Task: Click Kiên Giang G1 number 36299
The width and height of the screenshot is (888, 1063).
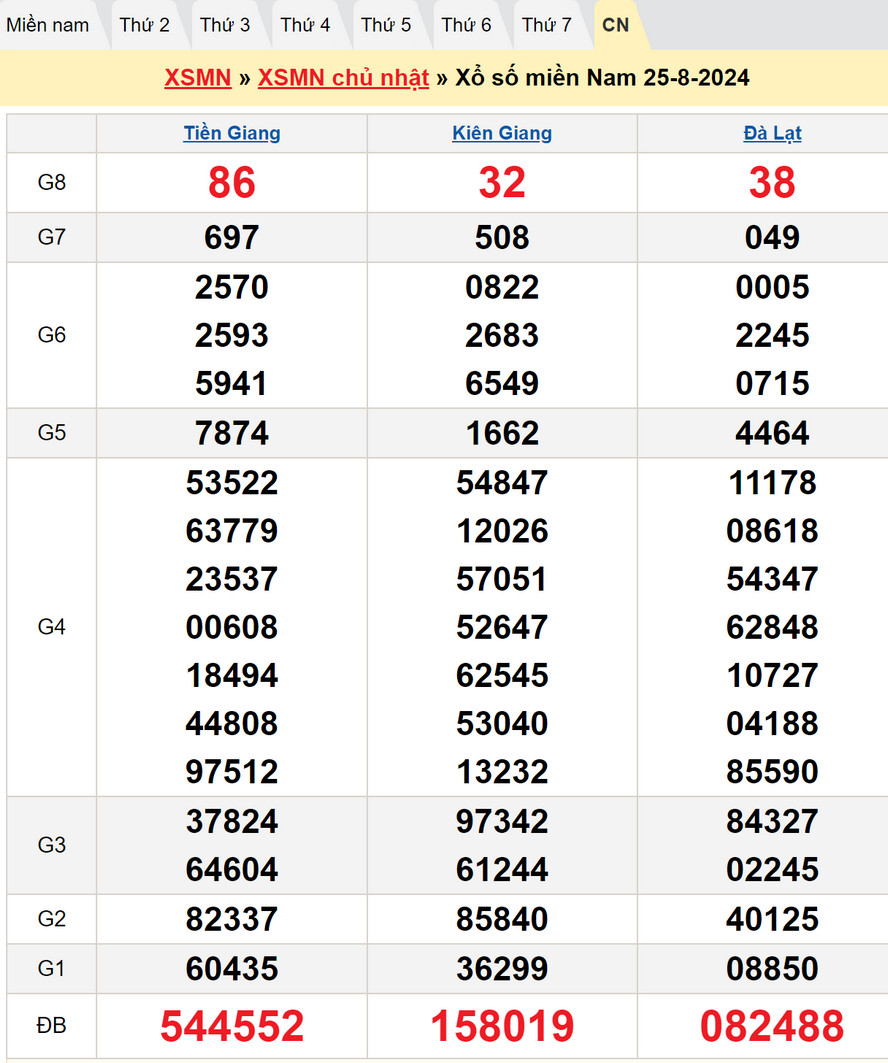Action: [x=502, y=968]
